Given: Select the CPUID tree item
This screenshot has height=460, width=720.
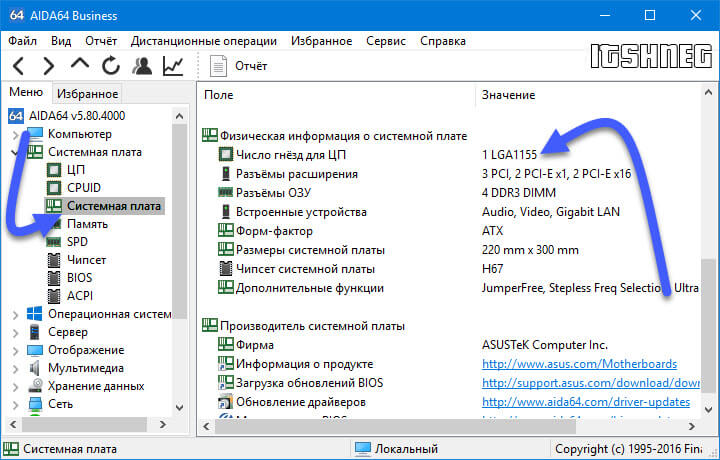Looking at the screenshot, I should 84,188.
